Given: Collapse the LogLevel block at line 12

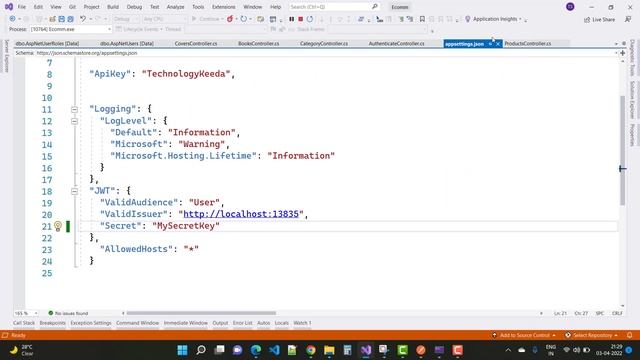Looking at the screenshot, I should click(74, 121).
